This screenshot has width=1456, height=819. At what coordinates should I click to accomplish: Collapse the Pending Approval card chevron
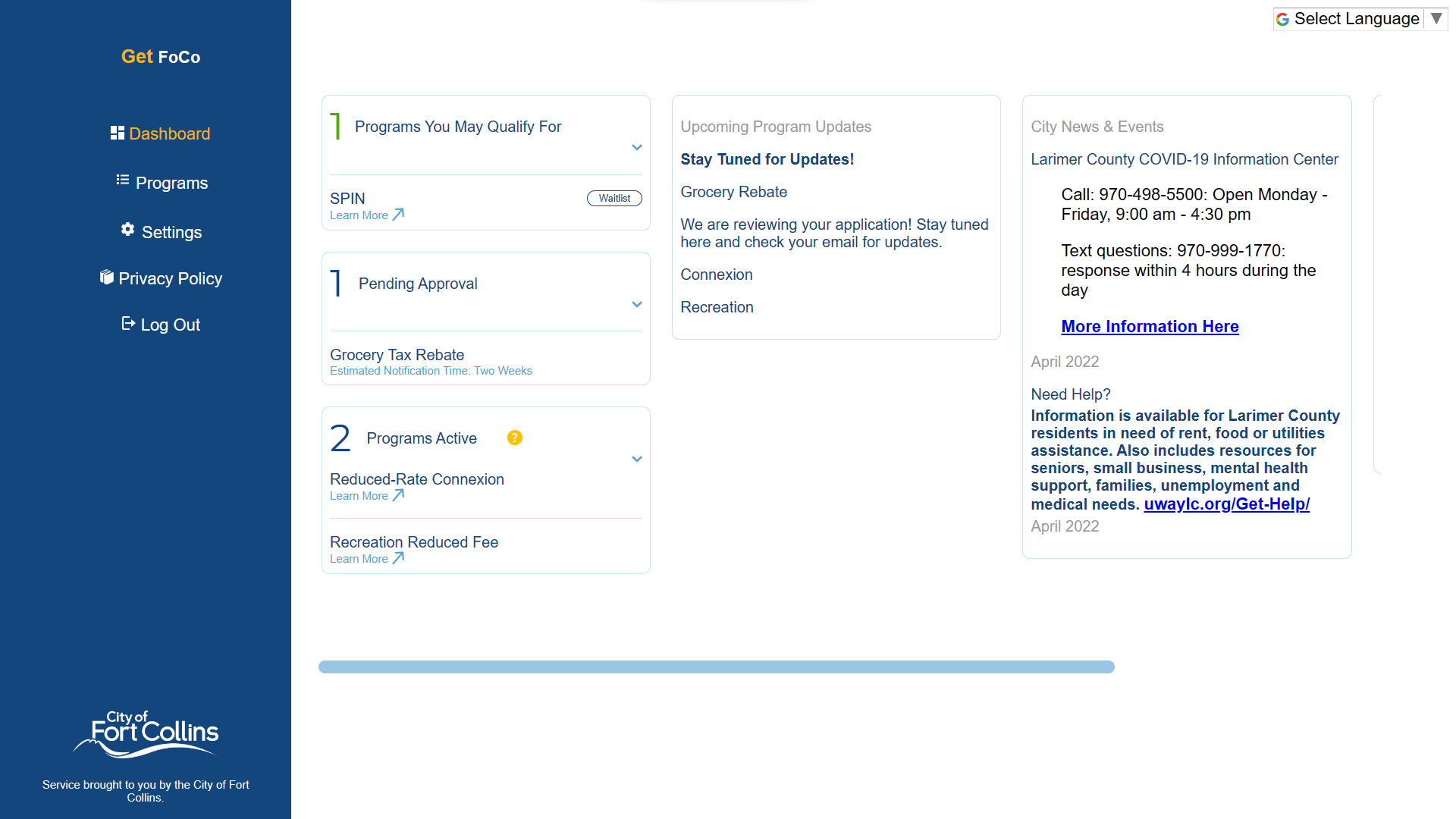point(637,305)
